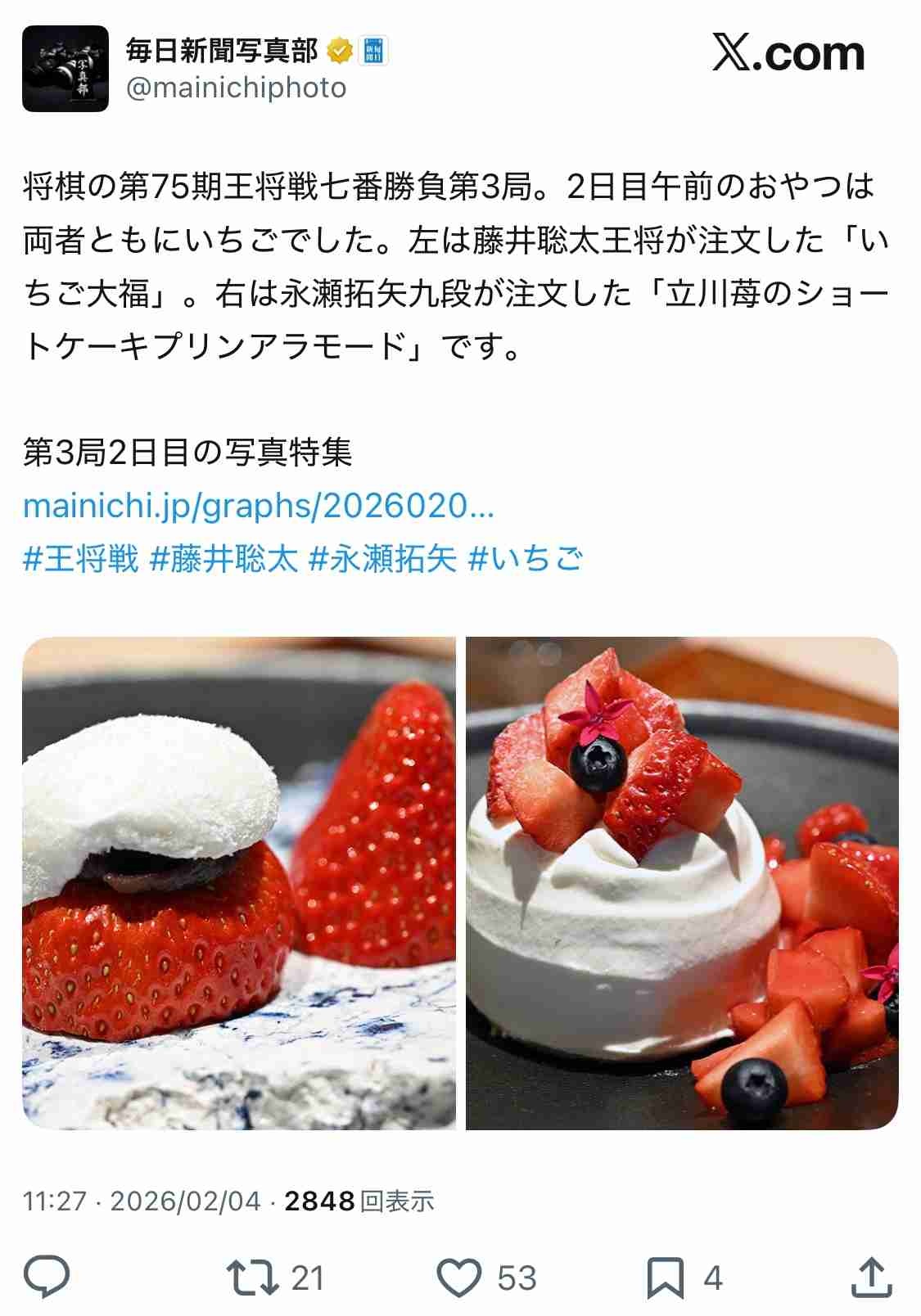Screen dimensions: 921x1316
Task: Open the share upload icon
Action: [x=872, y=1277]
